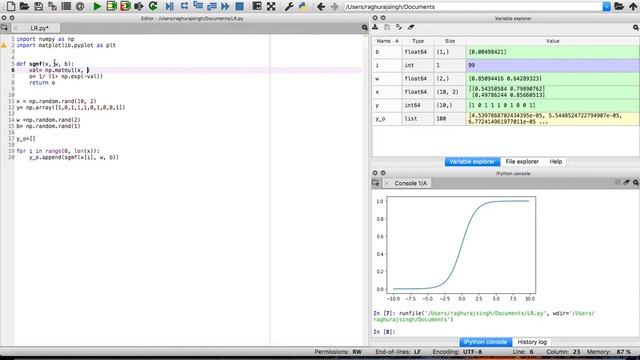Sort variables by Size column
This screenshot has width=640, height=360.
450,41
